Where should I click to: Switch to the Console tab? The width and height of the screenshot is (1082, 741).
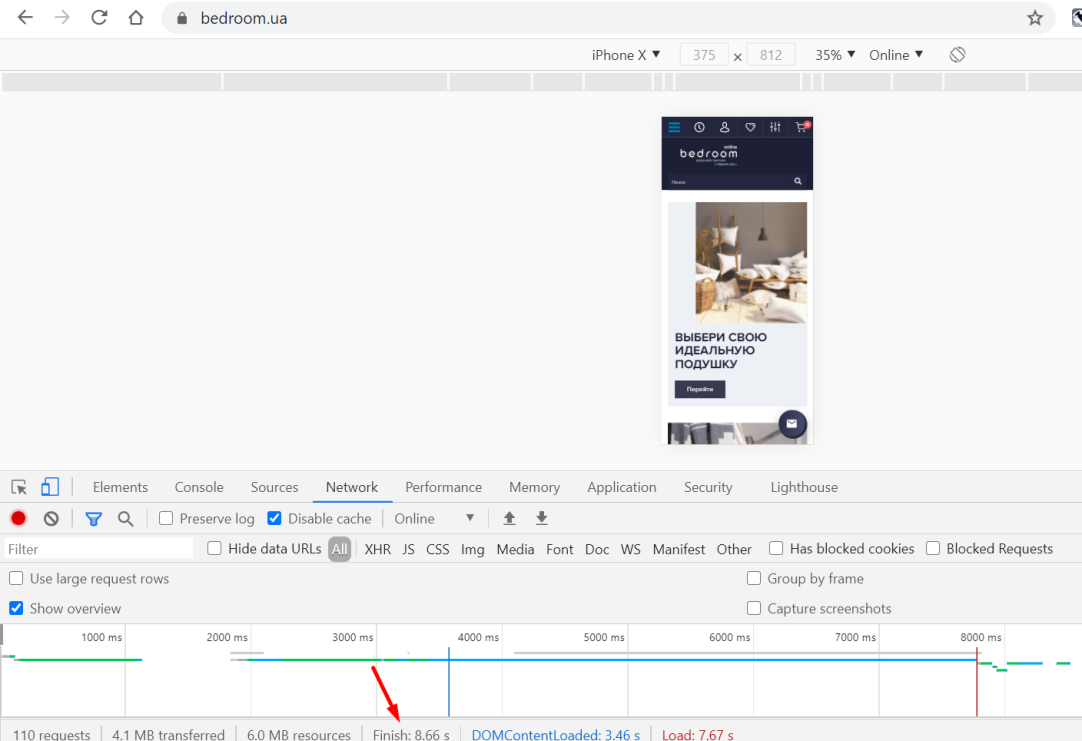[199, 487]
